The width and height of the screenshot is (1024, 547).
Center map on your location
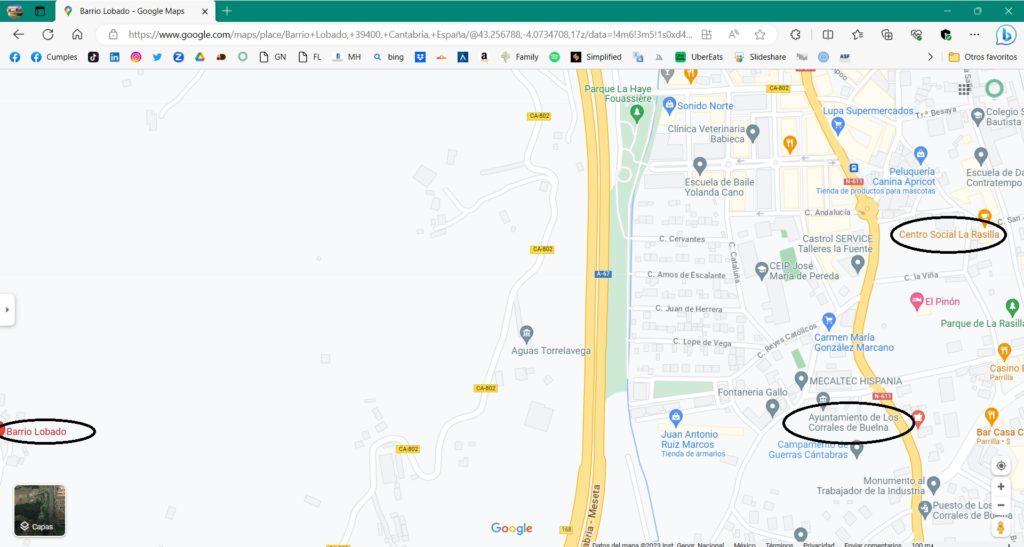[1000, 465]
